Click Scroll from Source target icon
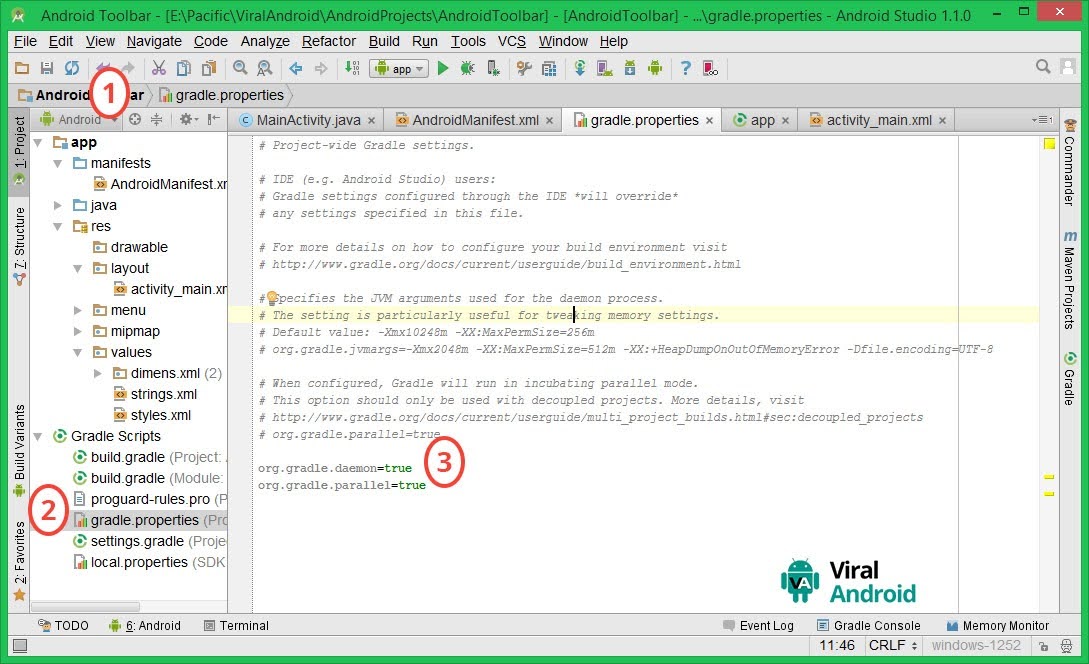Image resolution: width=1089 pixels, height=664 pixels. click(135, 119)
